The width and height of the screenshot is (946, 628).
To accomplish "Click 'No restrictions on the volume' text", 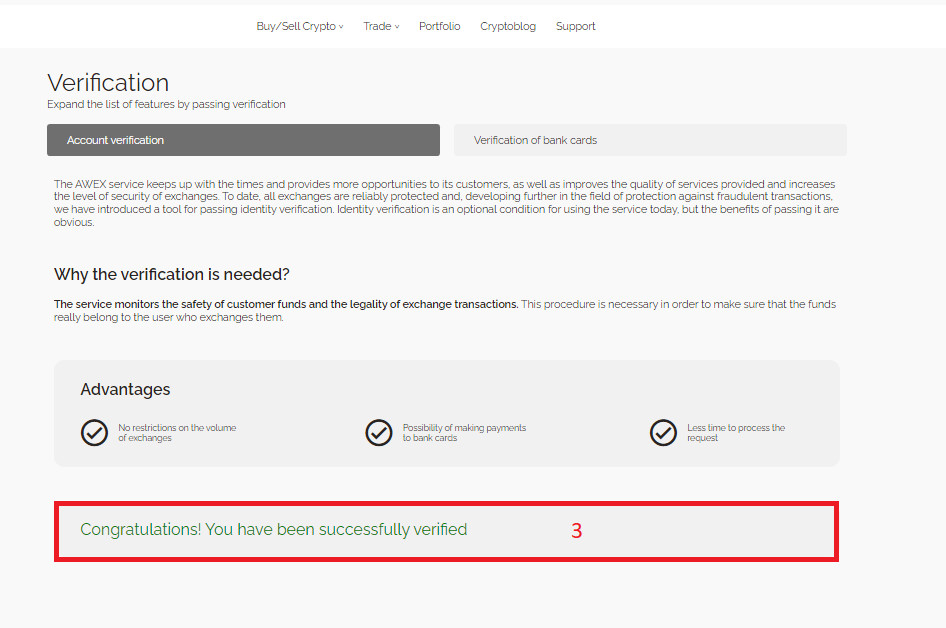I will pos(177,428).
